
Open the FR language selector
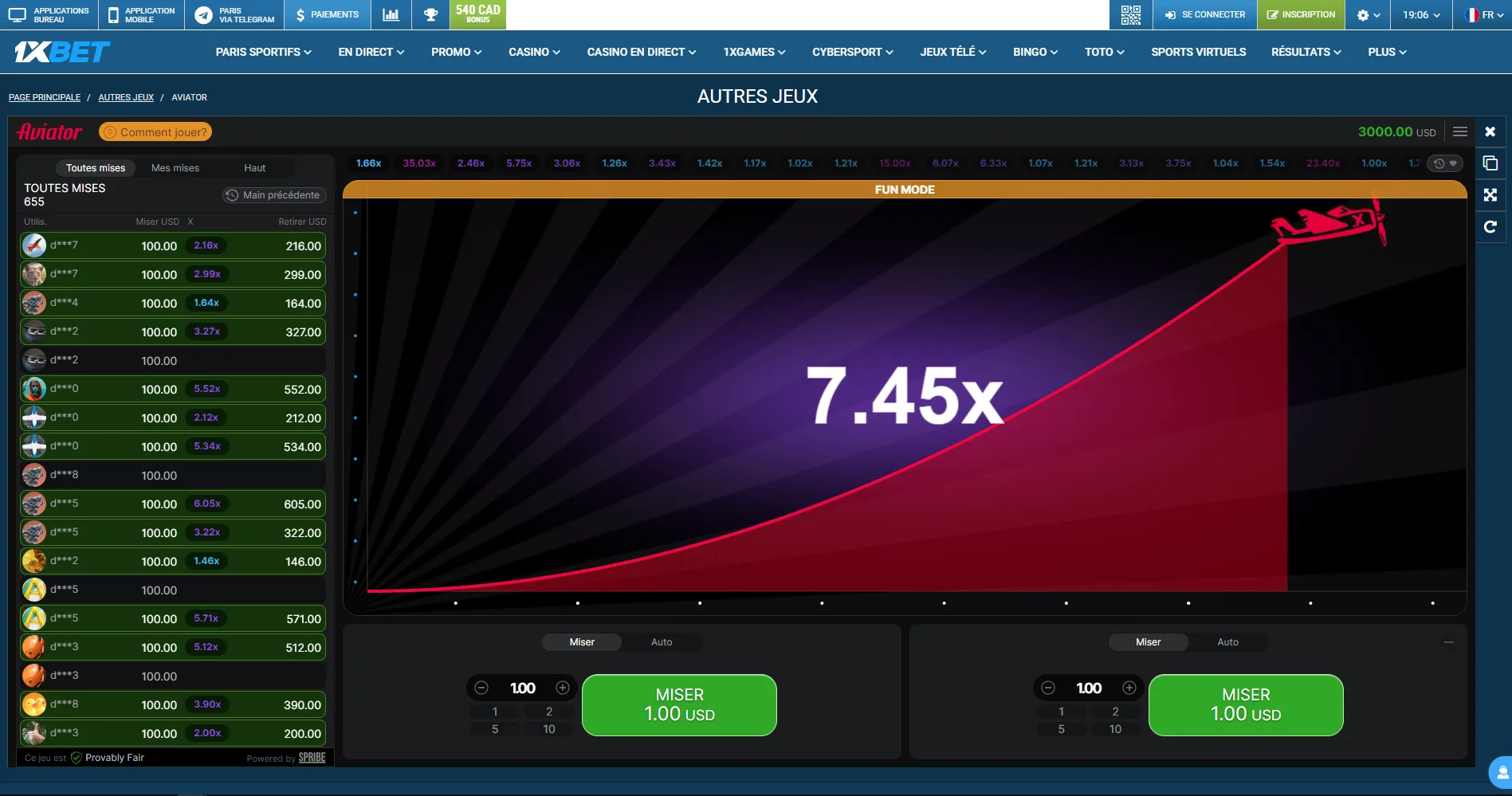[1484, 14]
